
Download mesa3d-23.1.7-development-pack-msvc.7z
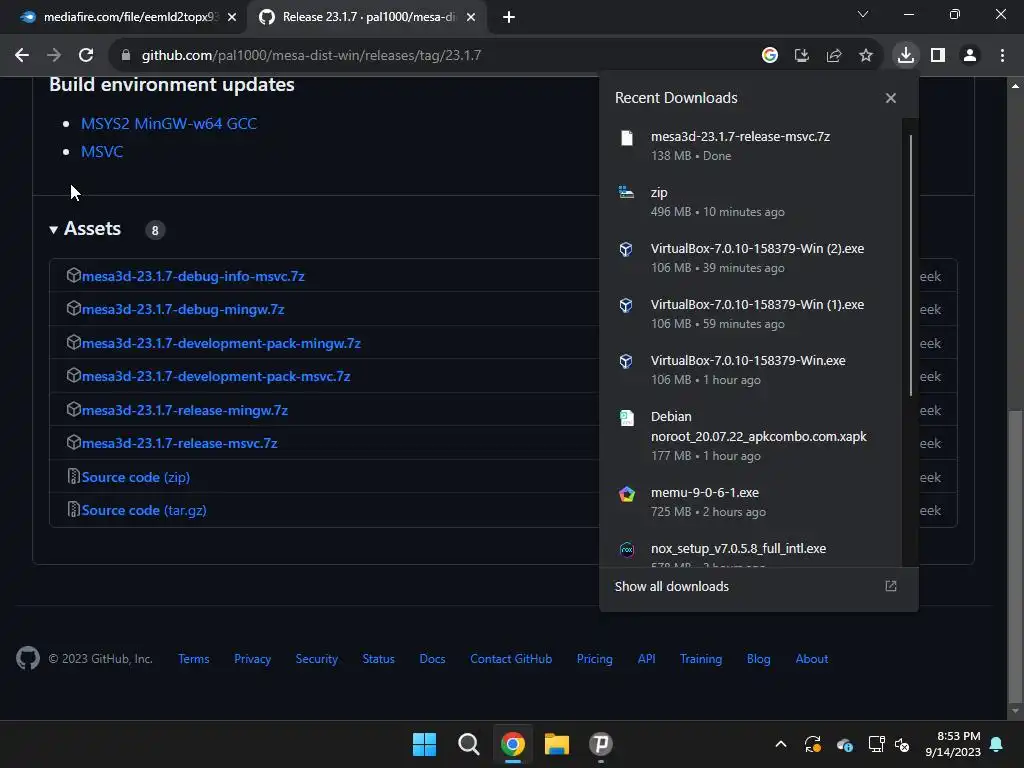[x=216, y=377]
